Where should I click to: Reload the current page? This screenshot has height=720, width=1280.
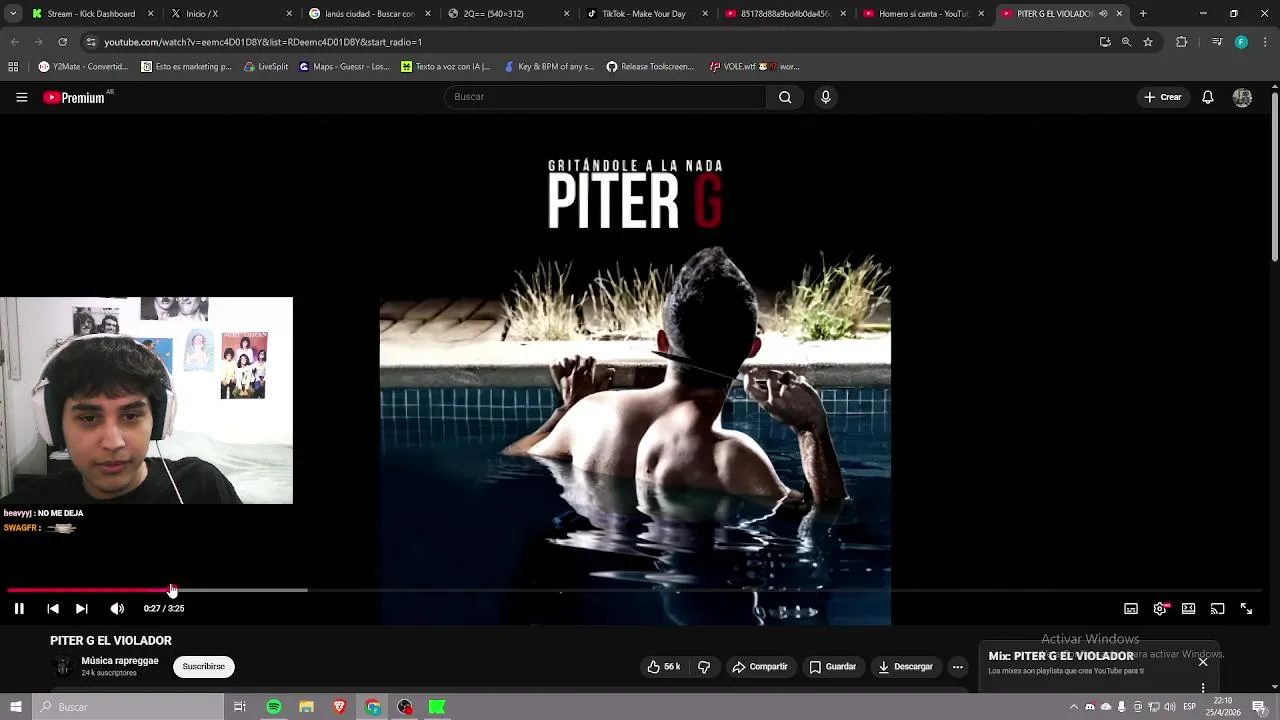pyautogui.click(x=62, y=42)
